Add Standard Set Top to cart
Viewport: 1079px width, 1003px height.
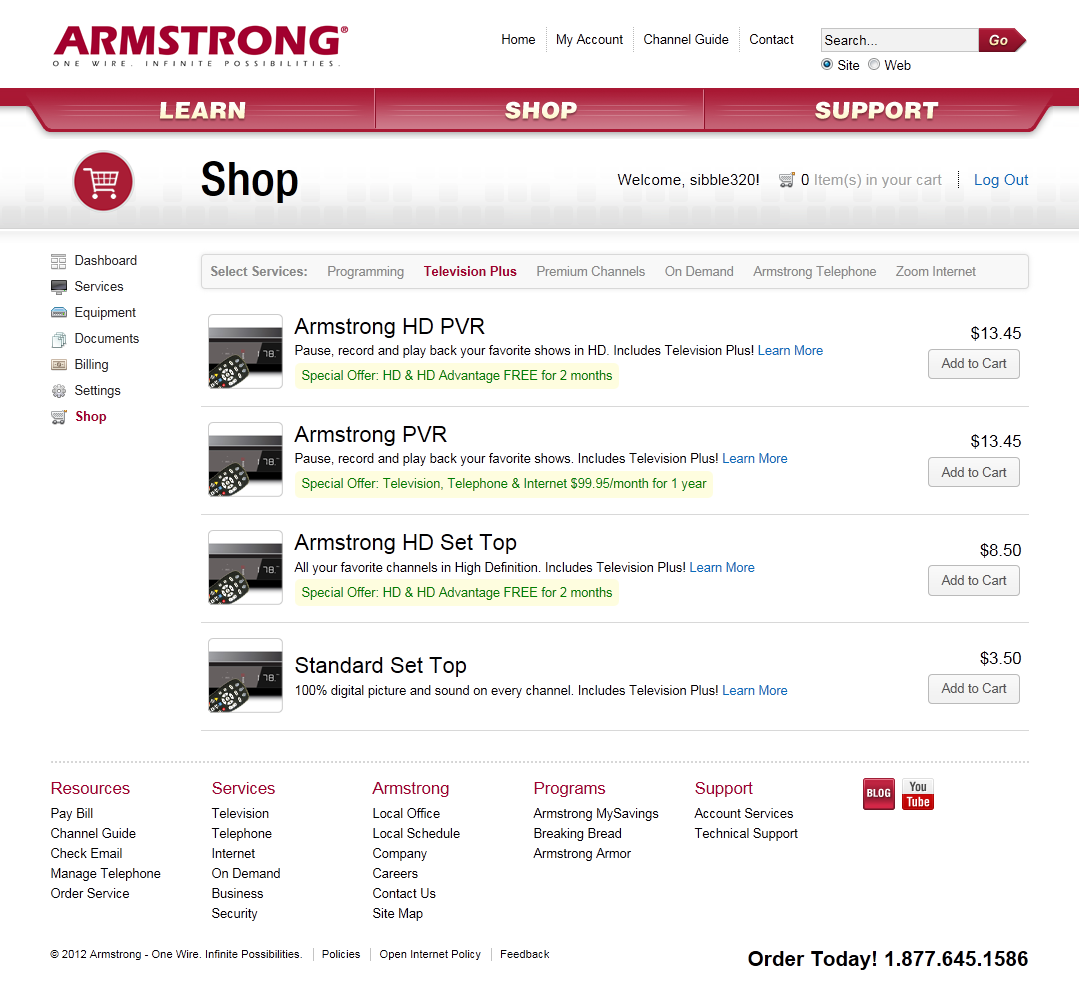[x=973, y=689]
